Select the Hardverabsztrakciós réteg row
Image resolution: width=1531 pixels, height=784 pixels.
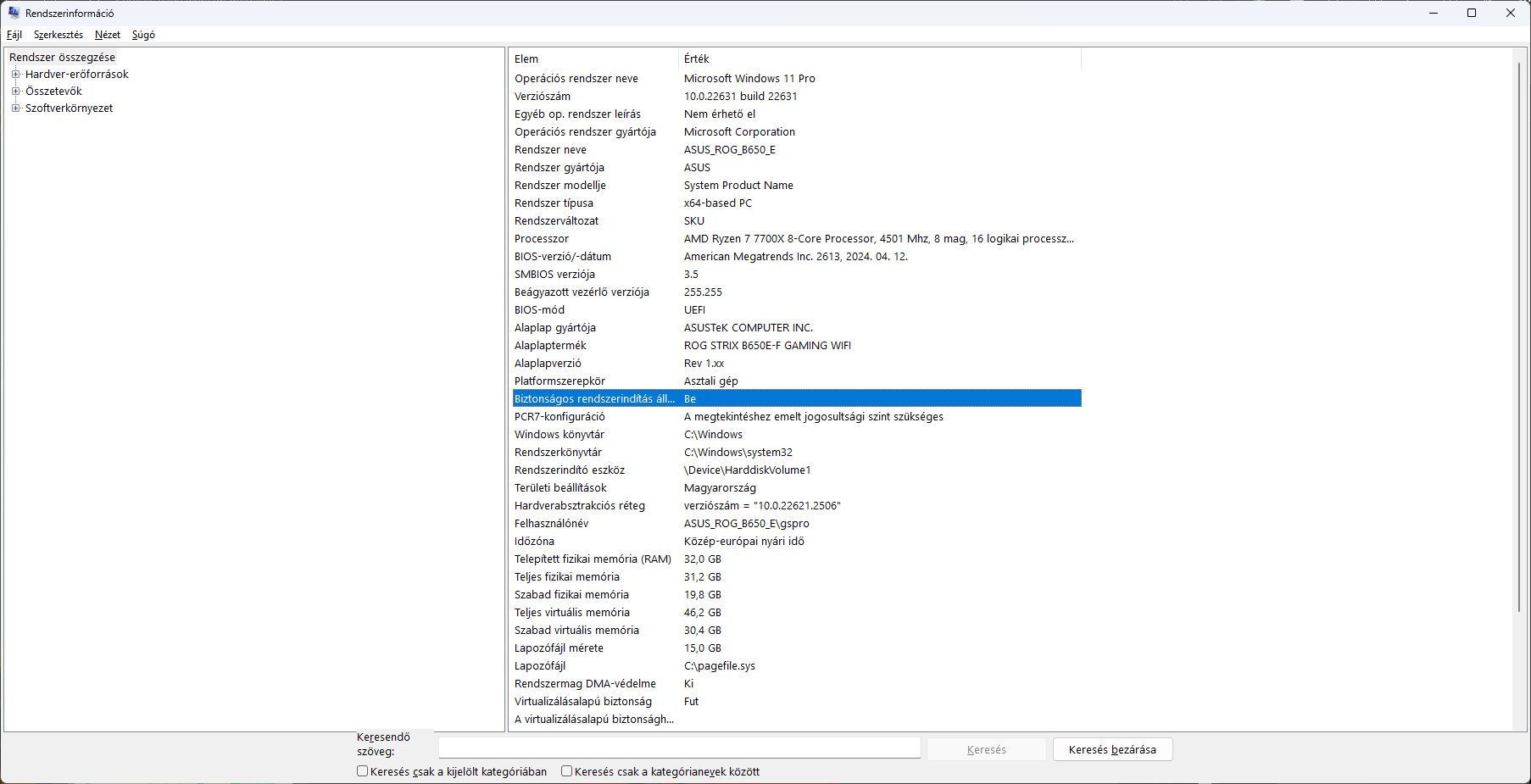(x=797, y=505)
